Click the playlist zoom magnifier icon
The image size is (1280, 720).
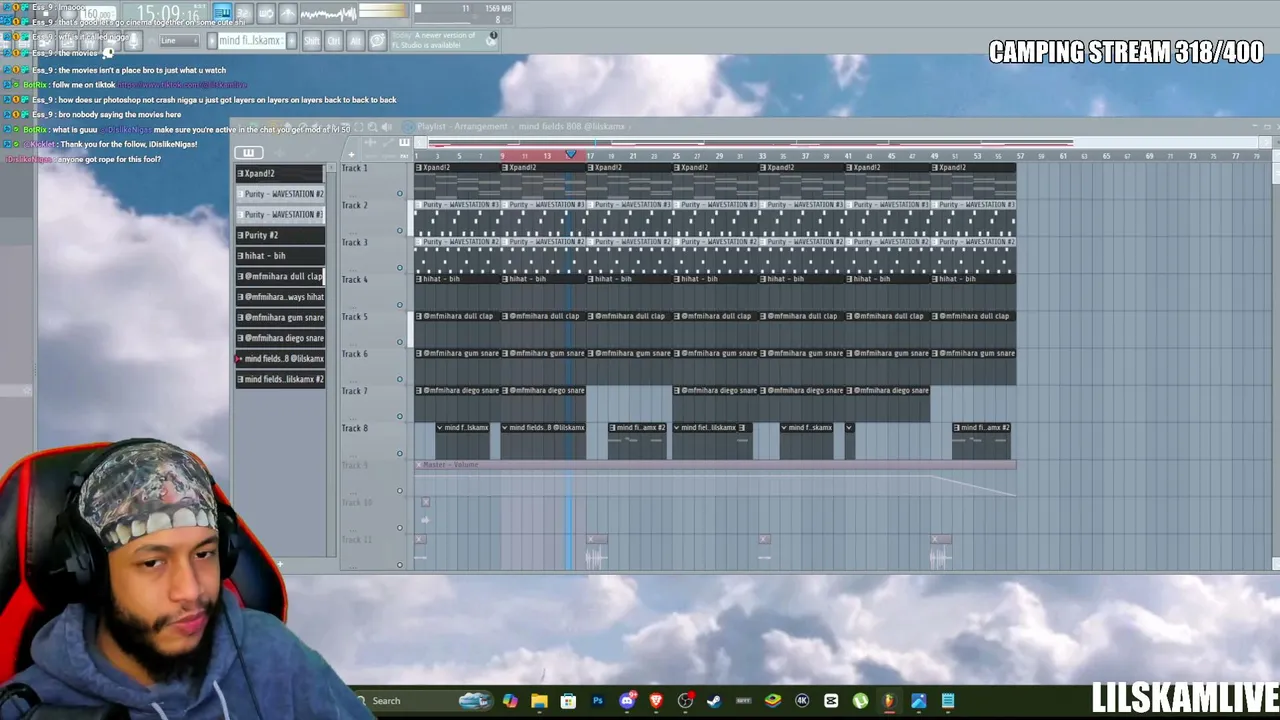click(x=372, y=127)
